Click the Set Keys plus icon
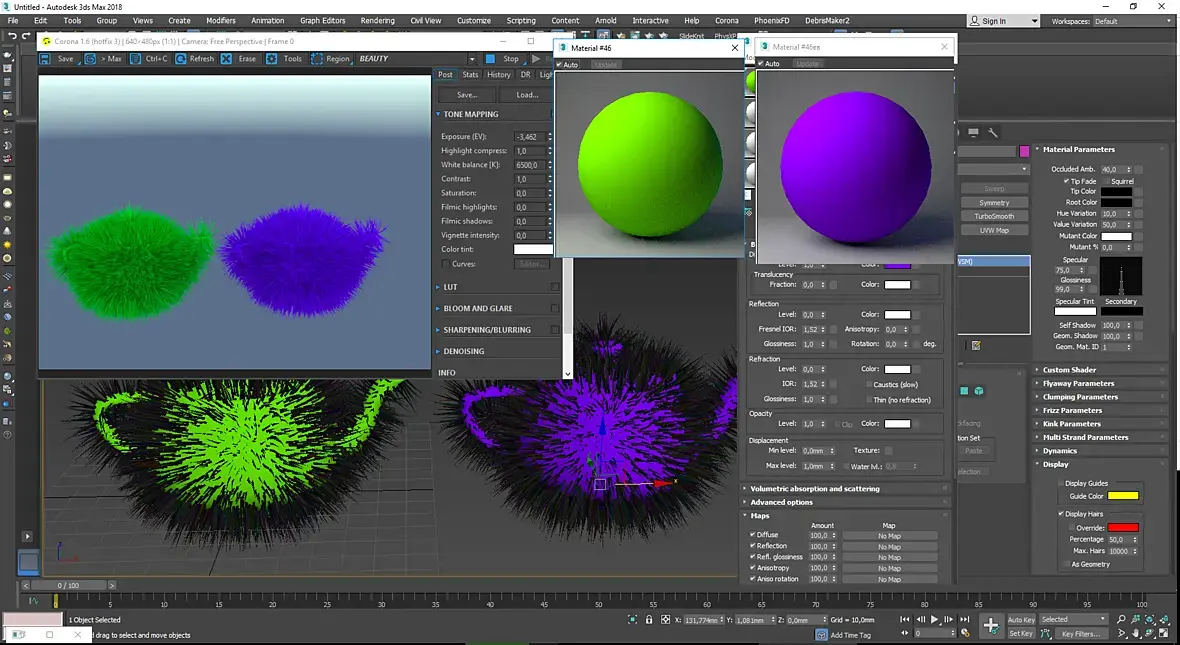Screen dimensions: 1180x645 pyautogui.click(x=990, y=626)
